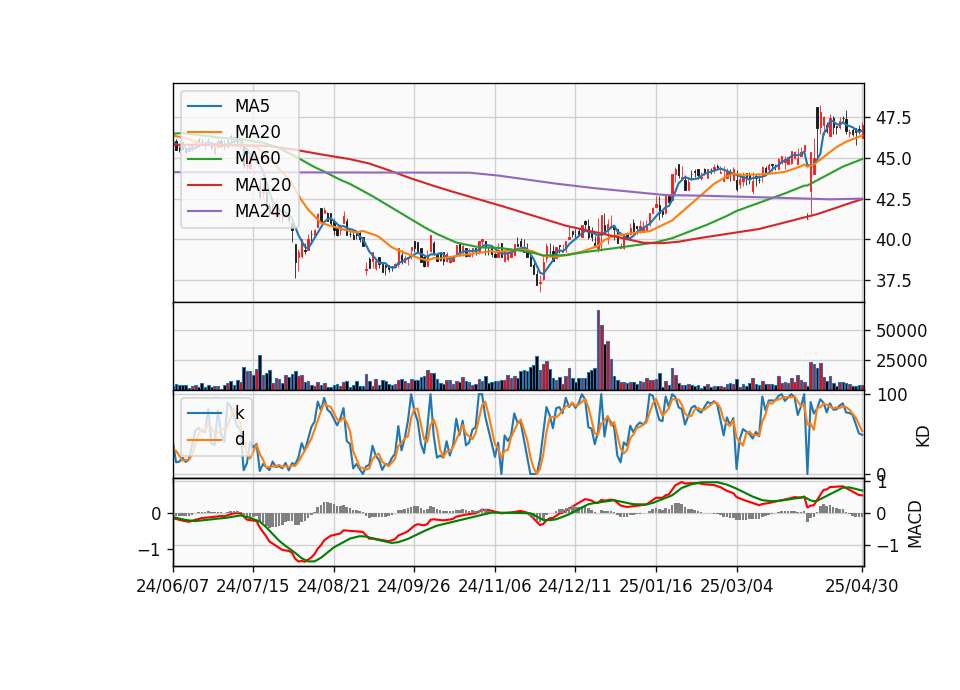Click the 24/07/15 date tick label

click(253, 586)
